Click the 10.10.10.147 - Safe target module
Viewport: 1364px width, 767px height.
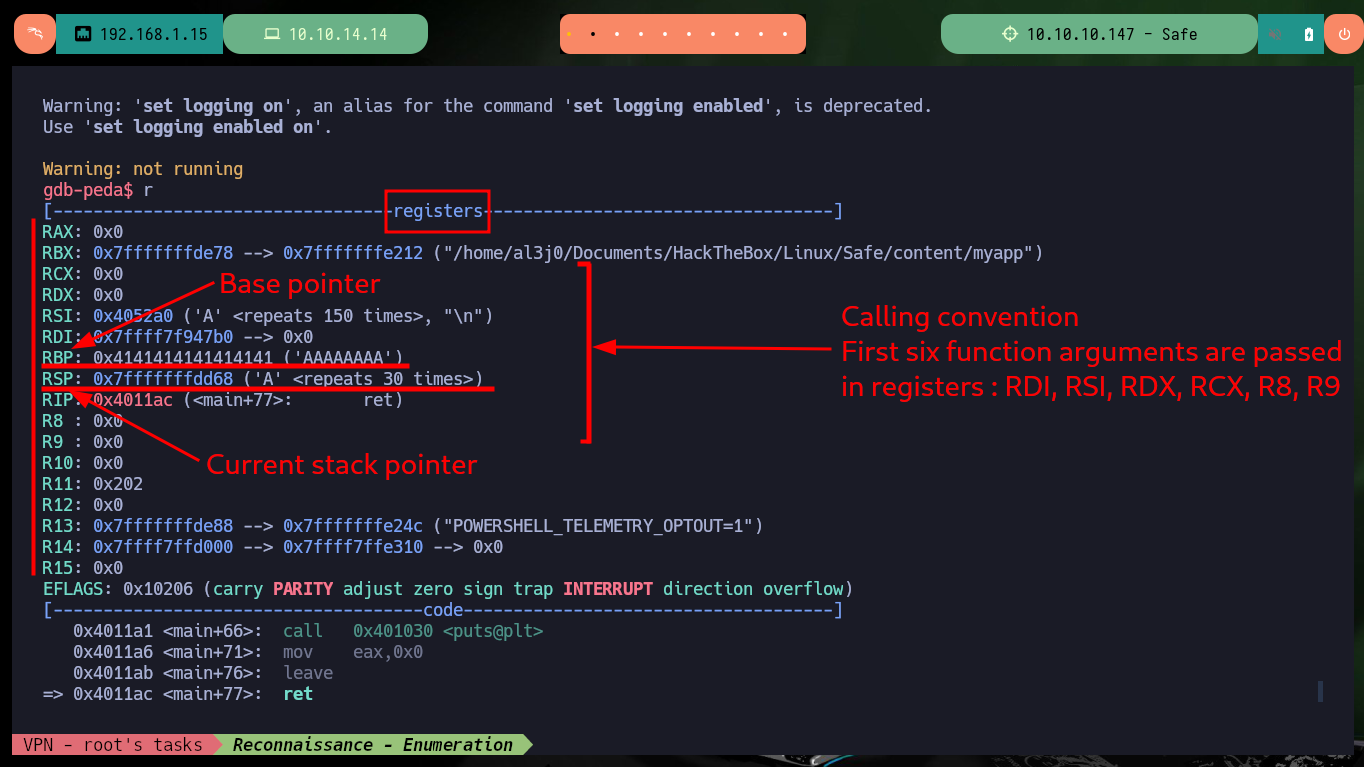tap(1099, 34)
